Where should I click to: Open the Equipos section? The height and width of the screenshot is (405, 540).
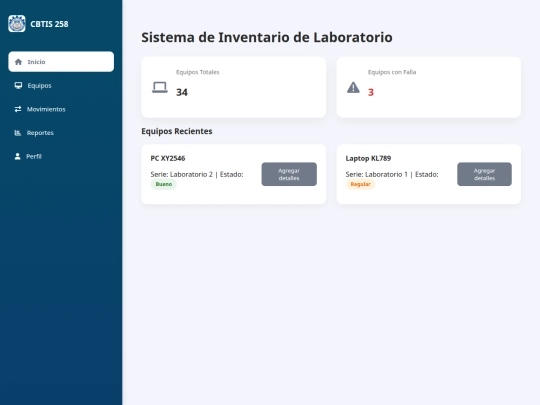pyautogui.click(x=61, y=85)
